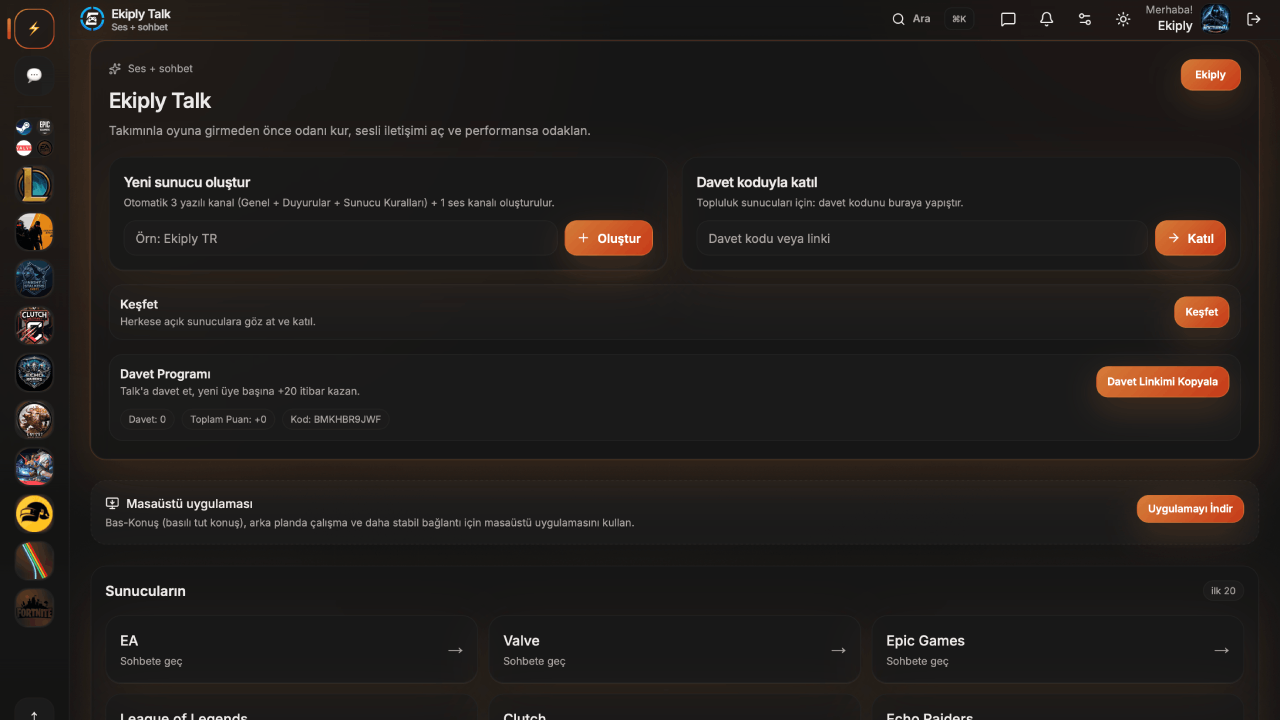Open 'Sohbete geç' under EA
Viewport: 1280px width, 720px height.
(x=151, y=661)
